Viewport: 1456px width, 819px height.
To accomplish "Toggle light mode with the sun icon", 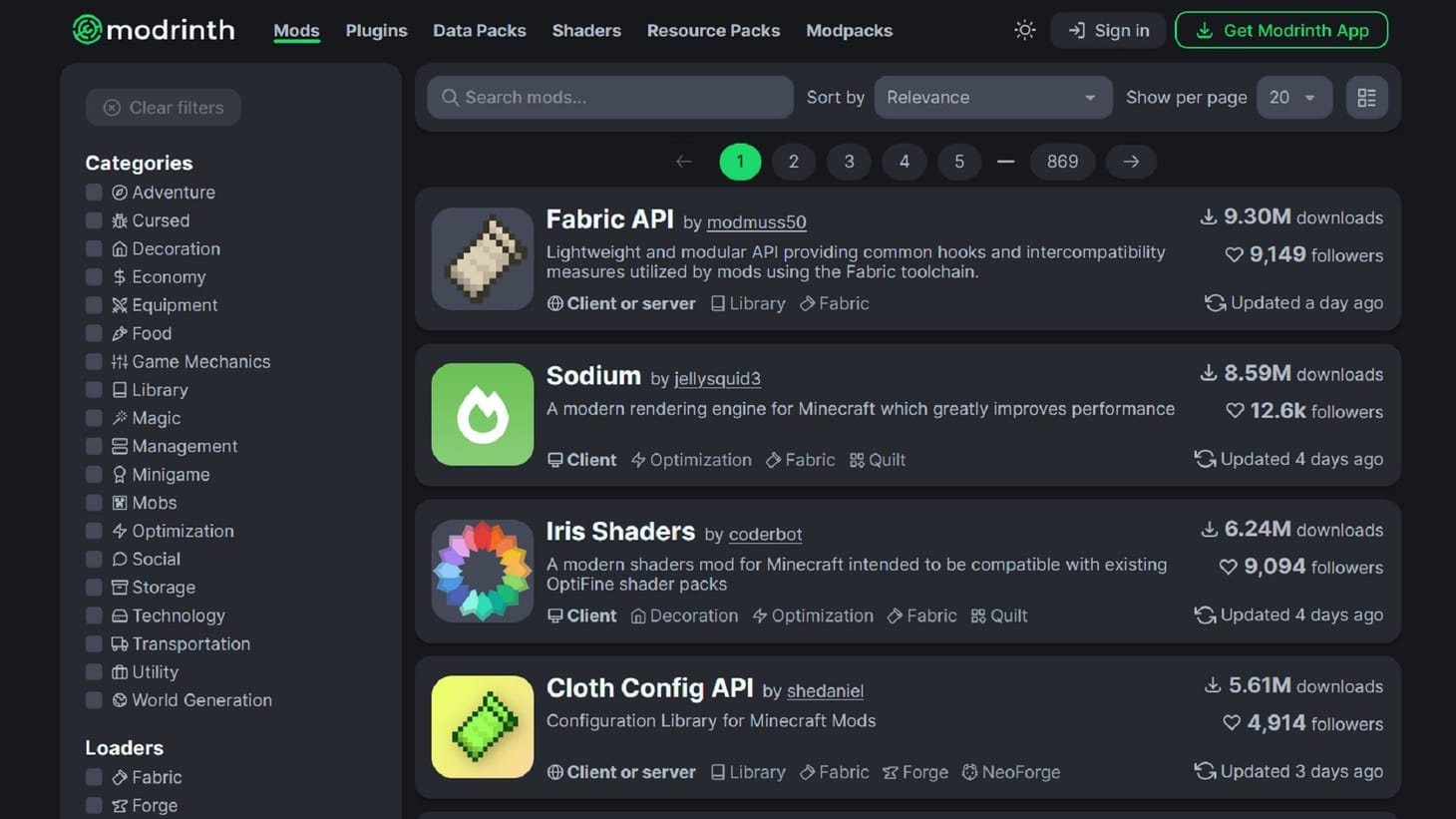I will click(1024, 30).
